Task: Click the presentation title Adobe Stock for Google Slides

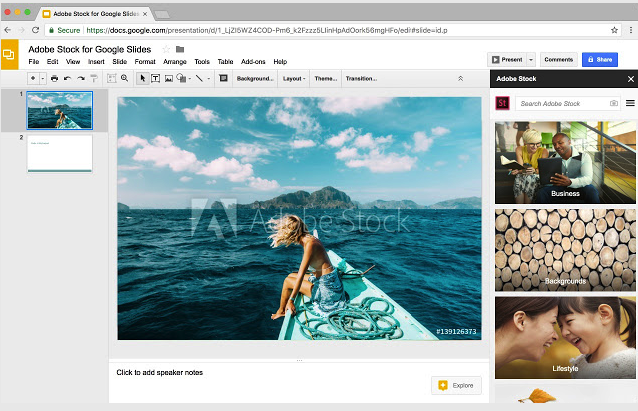Action: tap(90, 49)
